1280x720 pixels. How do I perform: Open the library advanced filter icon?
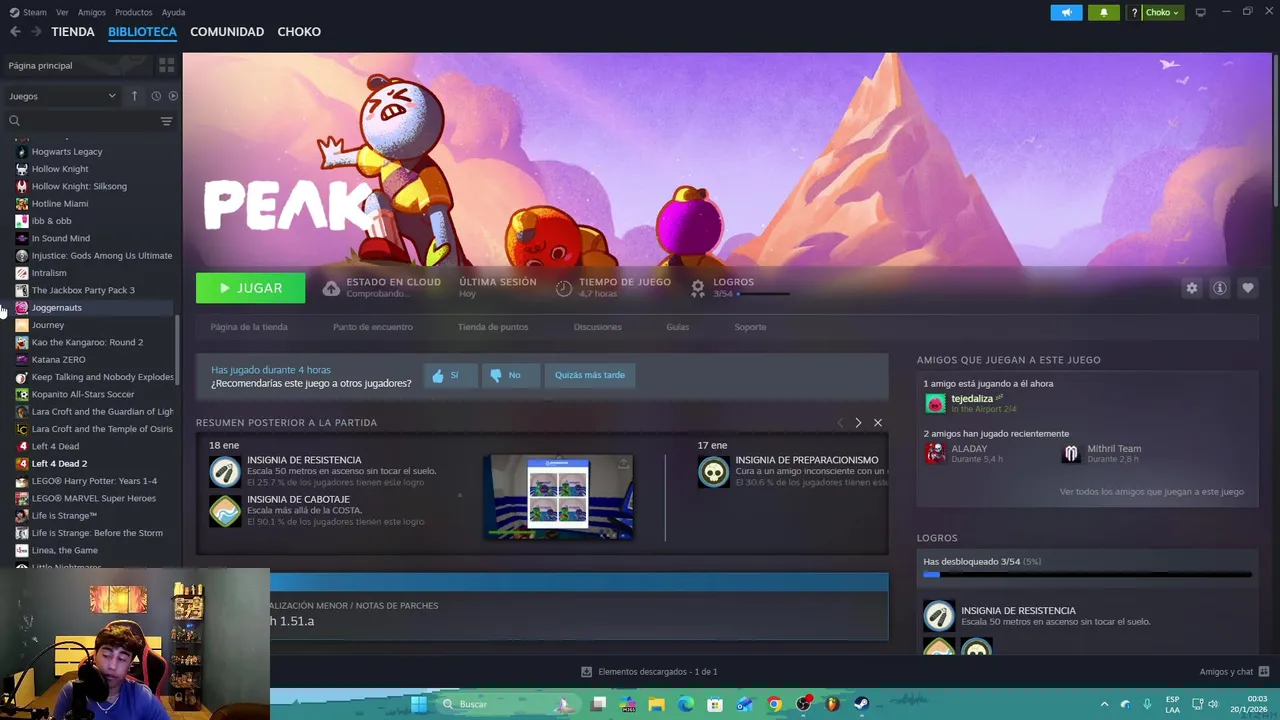pyautogui.click(x=166, y=121)
